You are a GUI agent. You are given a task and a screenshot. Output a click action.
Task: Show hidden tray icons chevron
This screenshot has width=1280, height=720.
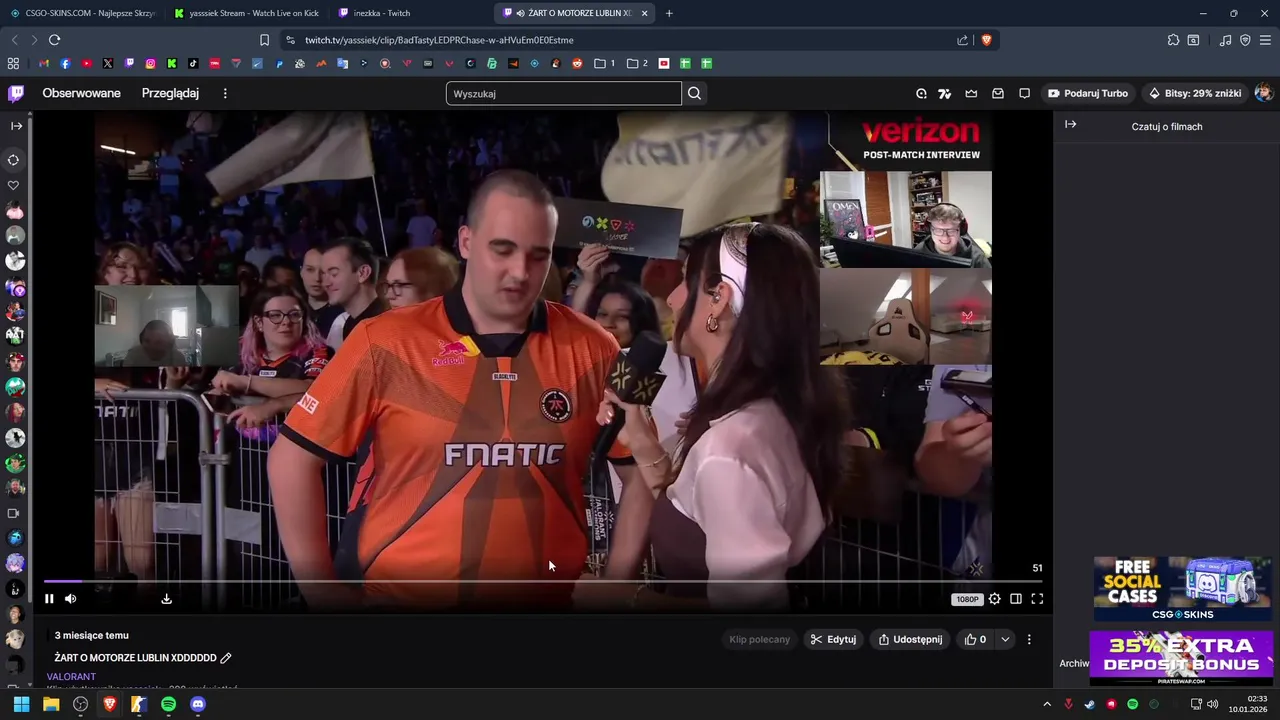1047,704
